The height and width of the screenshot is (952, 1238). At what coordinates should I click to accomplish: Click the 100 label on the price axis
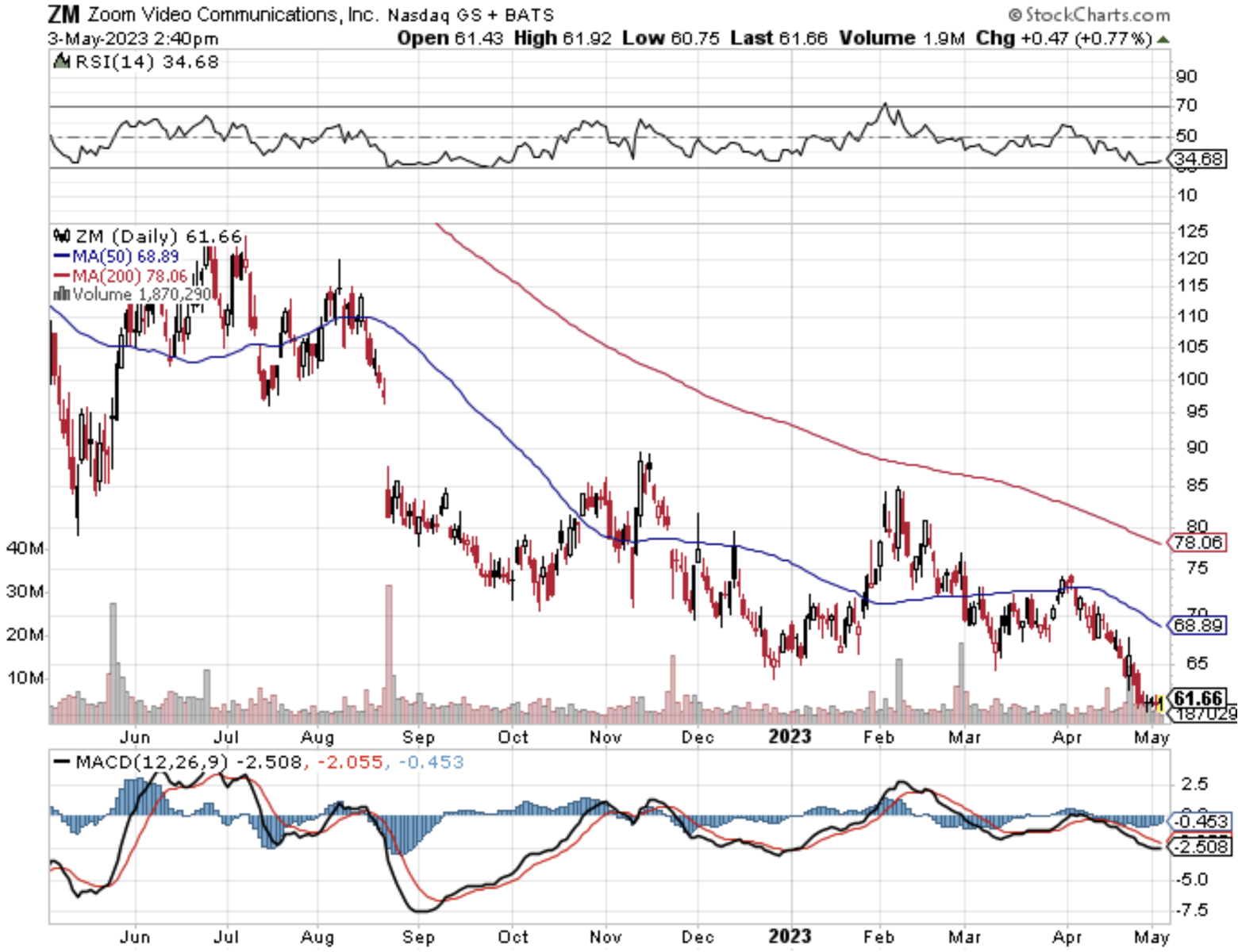click(x=1192, y=379)
